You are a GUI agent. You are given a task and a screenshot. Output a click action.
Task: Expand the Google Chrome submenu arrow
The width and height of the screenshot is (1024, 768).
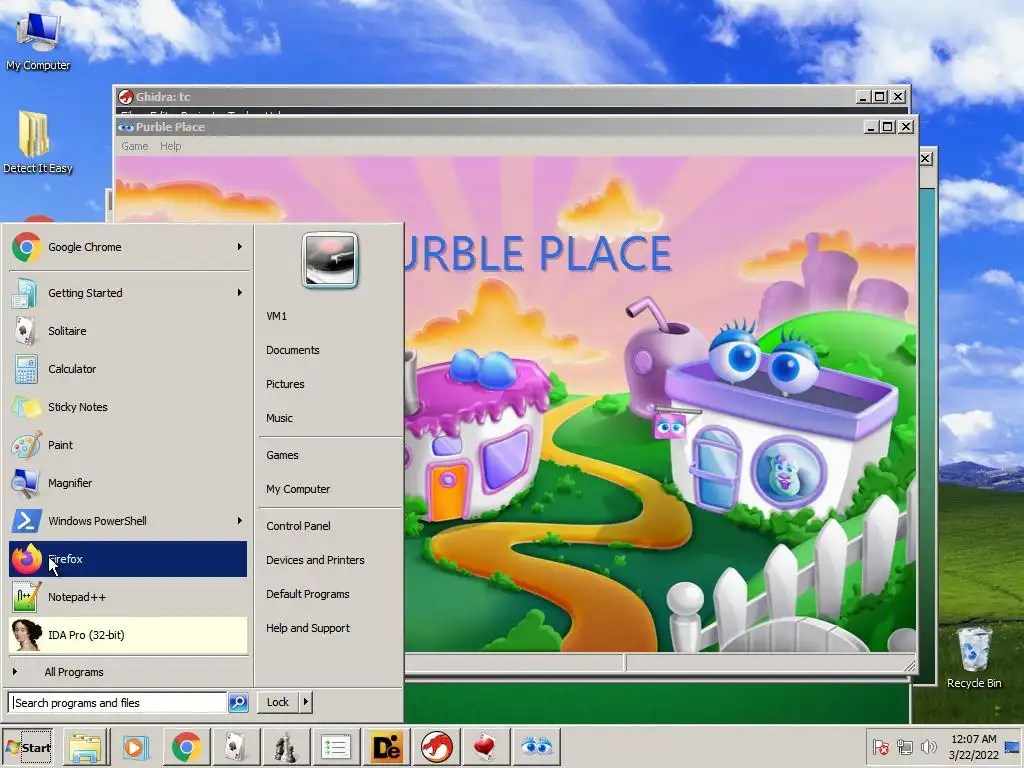[x=240, y=247]
